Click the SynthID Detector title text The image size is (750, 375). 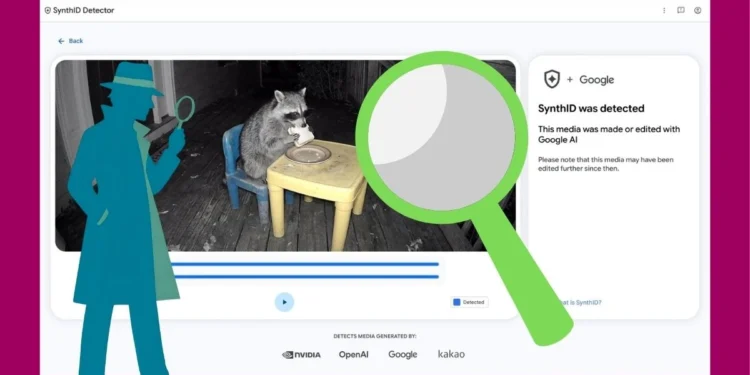click(84, 11)
